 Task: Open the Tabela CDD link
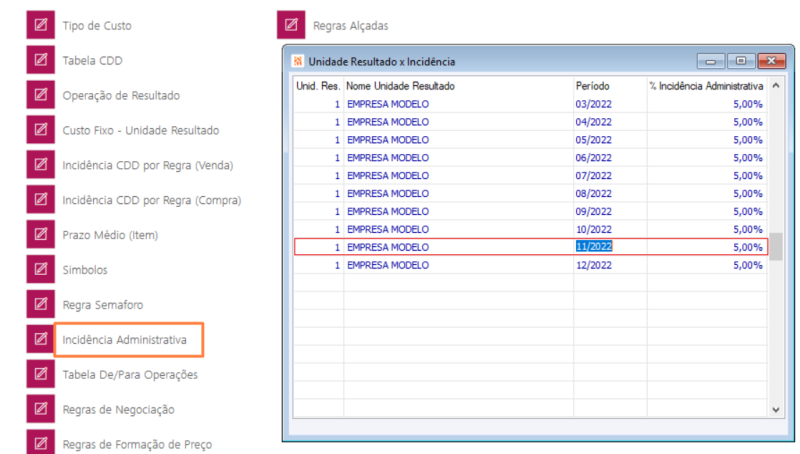tap(92, 60)
